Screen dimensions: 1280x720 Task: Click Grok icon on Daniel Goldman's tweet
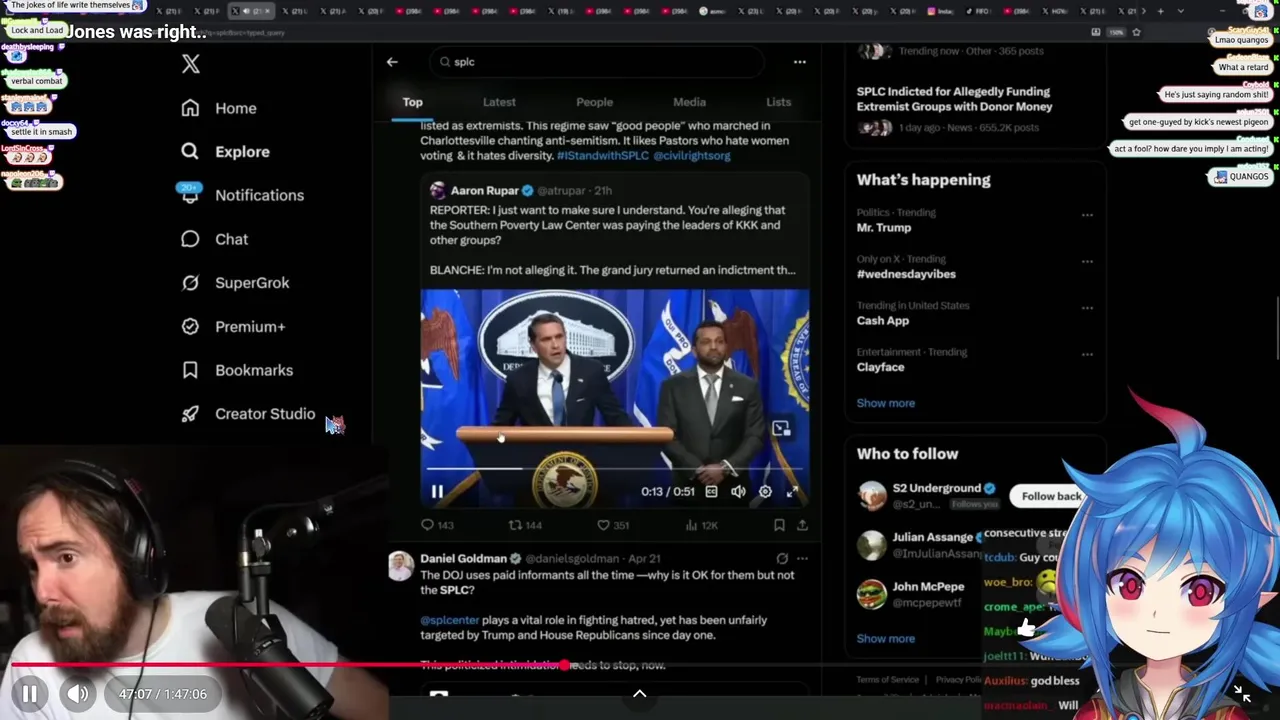point(782,558)
